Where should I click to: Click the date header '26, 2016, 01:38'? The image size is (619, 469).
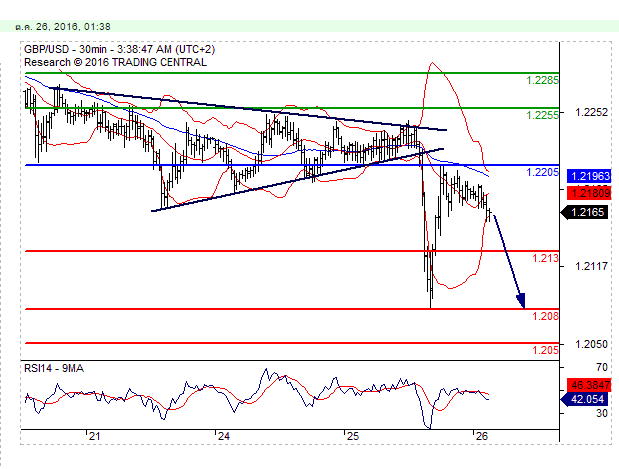(x=73, y=26)
